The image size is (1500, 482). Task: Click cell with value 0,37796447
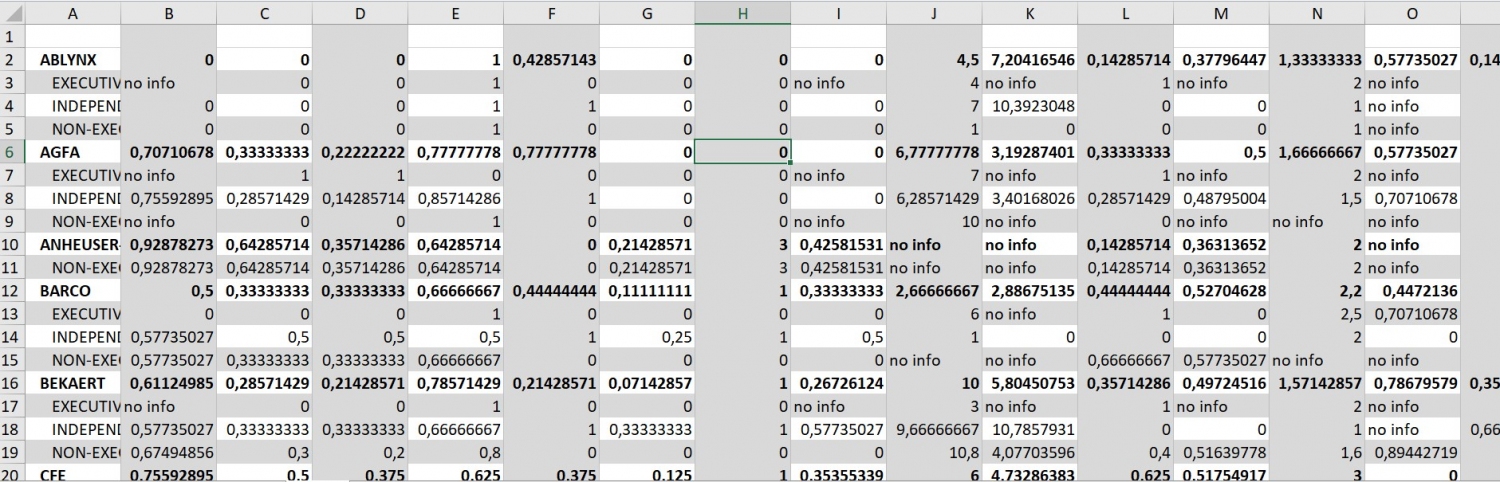tap(1221, 60)
